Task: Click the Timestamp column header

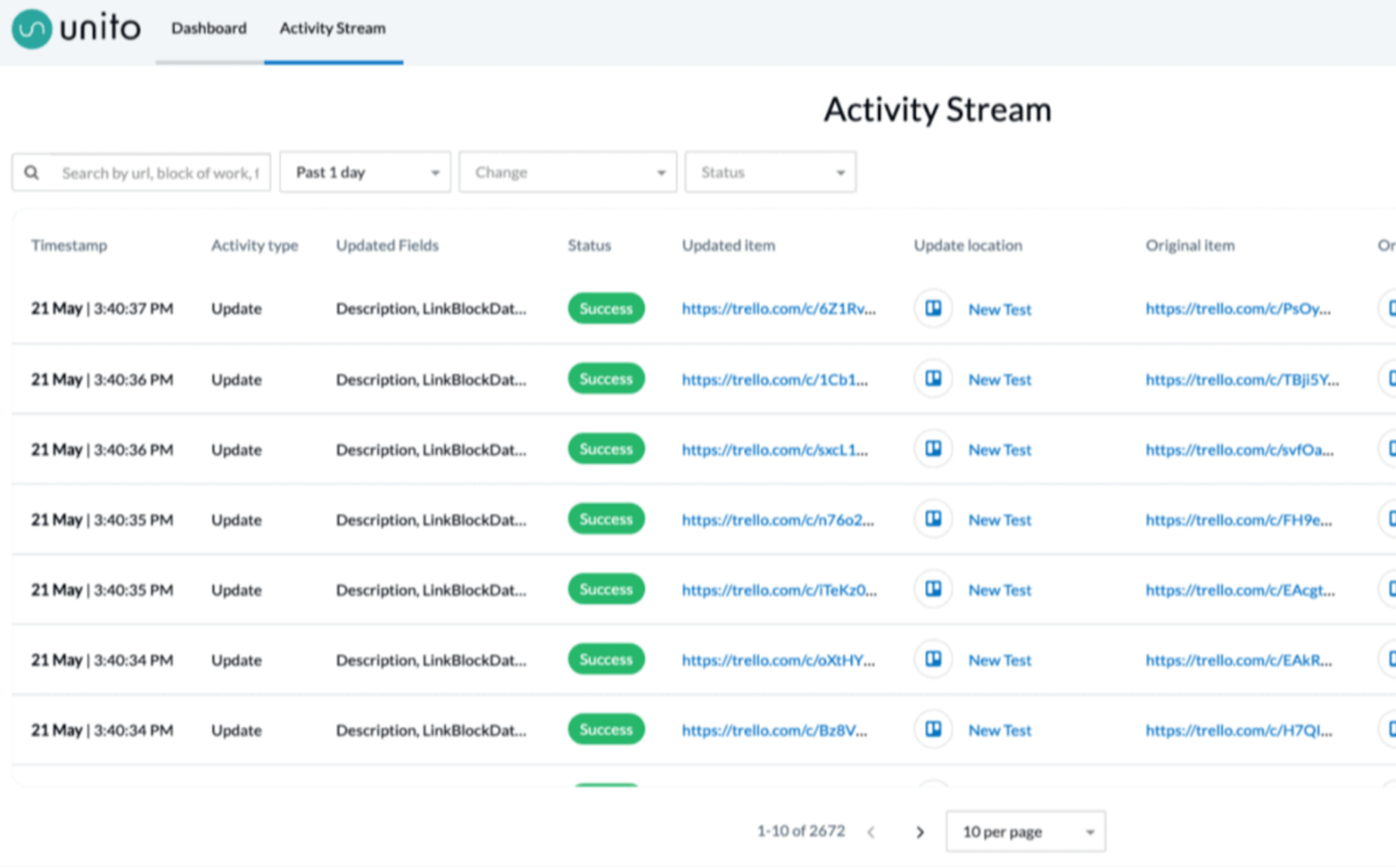Action: [x=69, y=246]
